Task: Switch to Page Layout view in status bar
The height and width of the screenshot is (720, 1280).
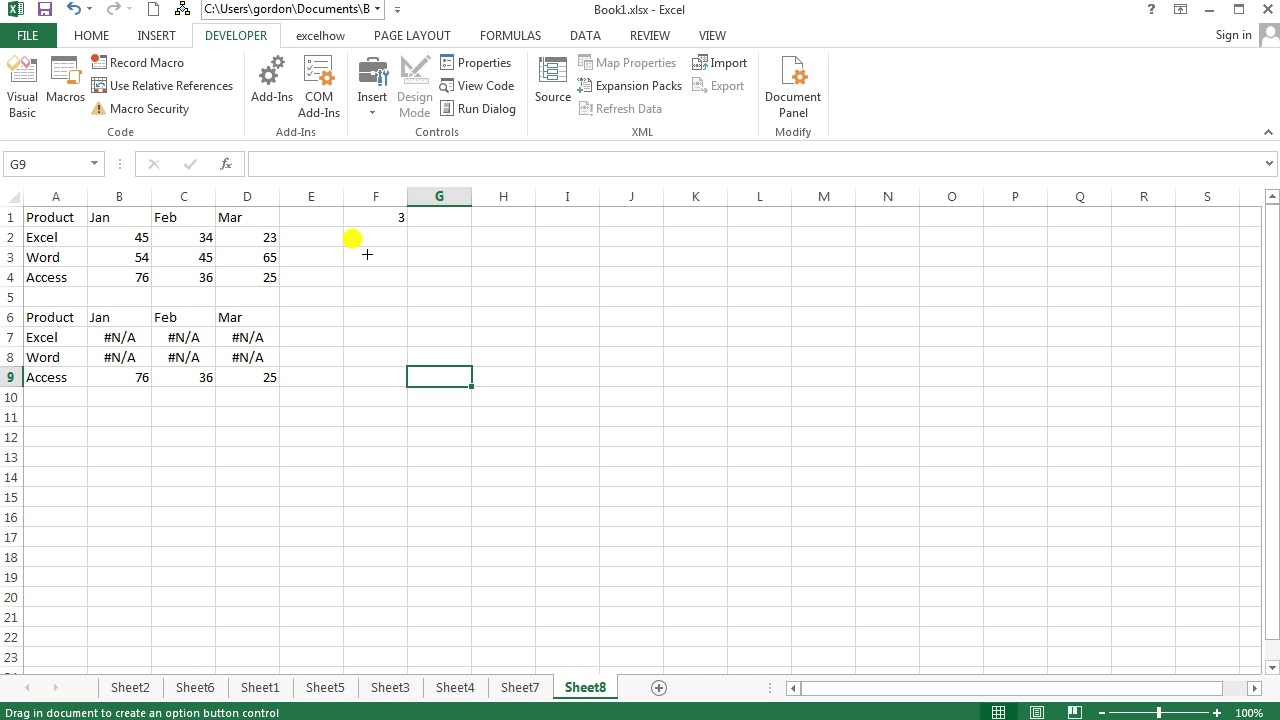Action: coord(1037,713)
